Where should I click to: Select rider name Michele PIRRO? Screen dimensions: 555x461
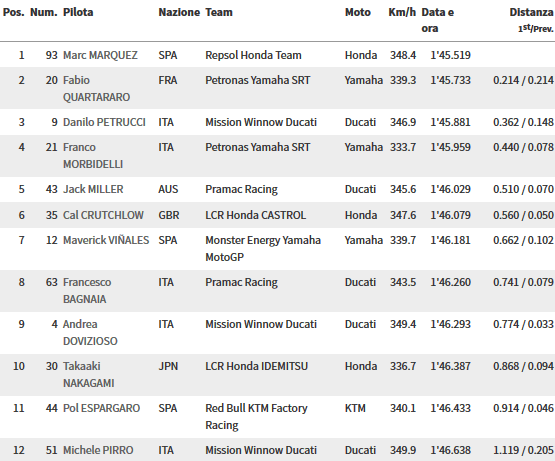(x=98, y=450)
